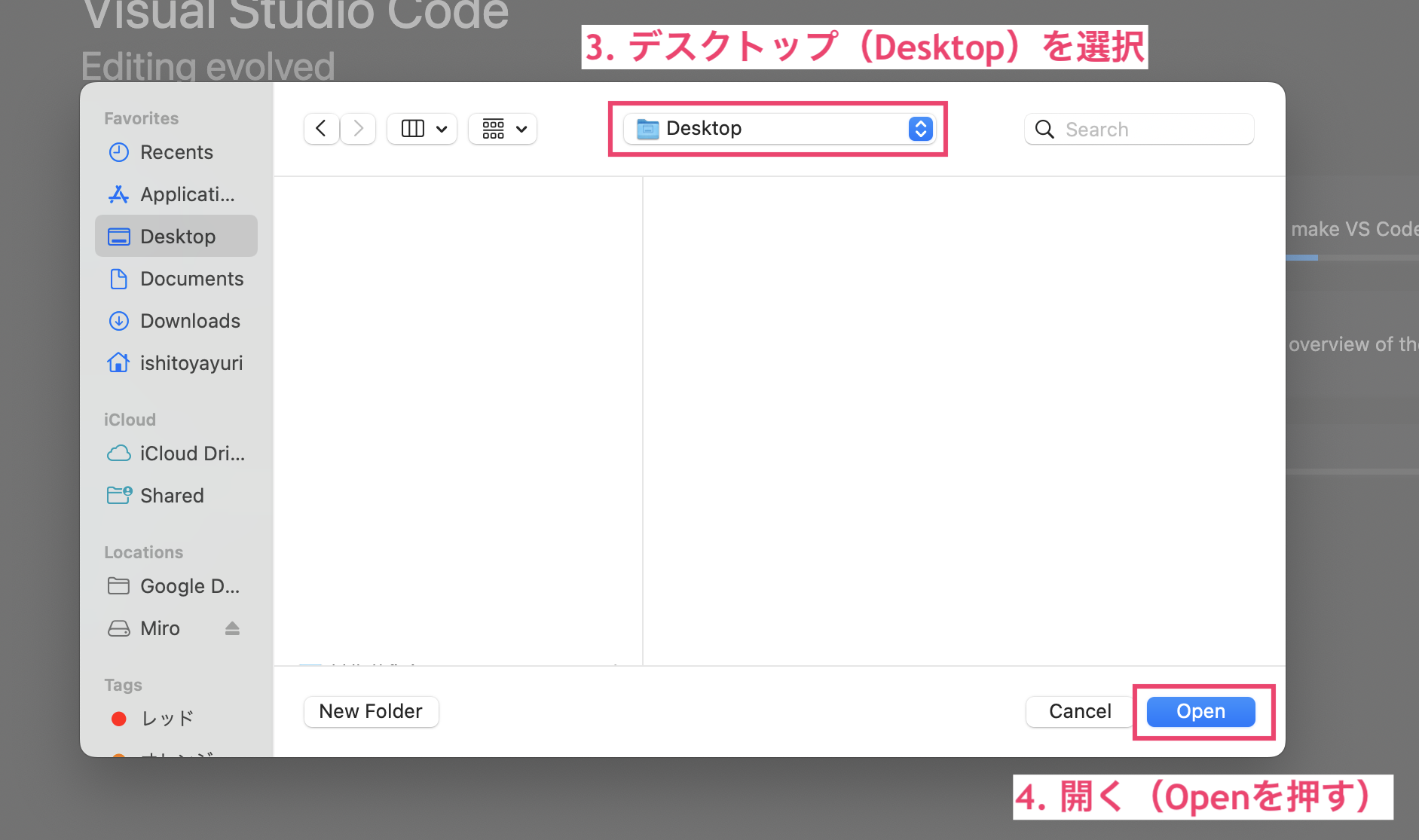Image resolution: width=1419 pixels, height=840 pixels.
Task: Select Desktop in the Favorites sidebar
Action: click(176, 237)
